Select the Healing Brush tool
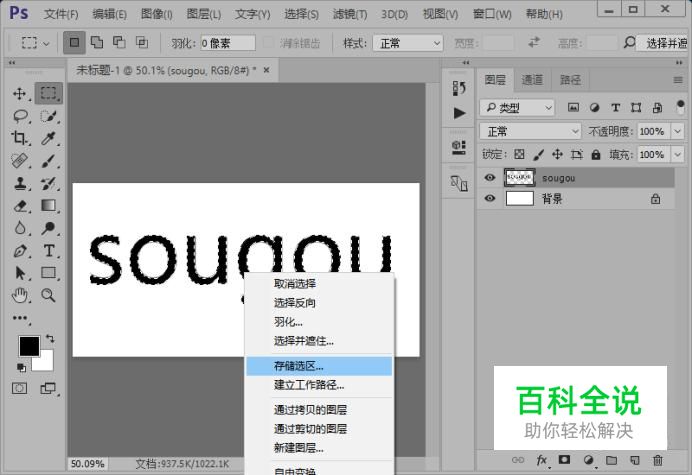This screenshot has height=475, width=692. 20,161
